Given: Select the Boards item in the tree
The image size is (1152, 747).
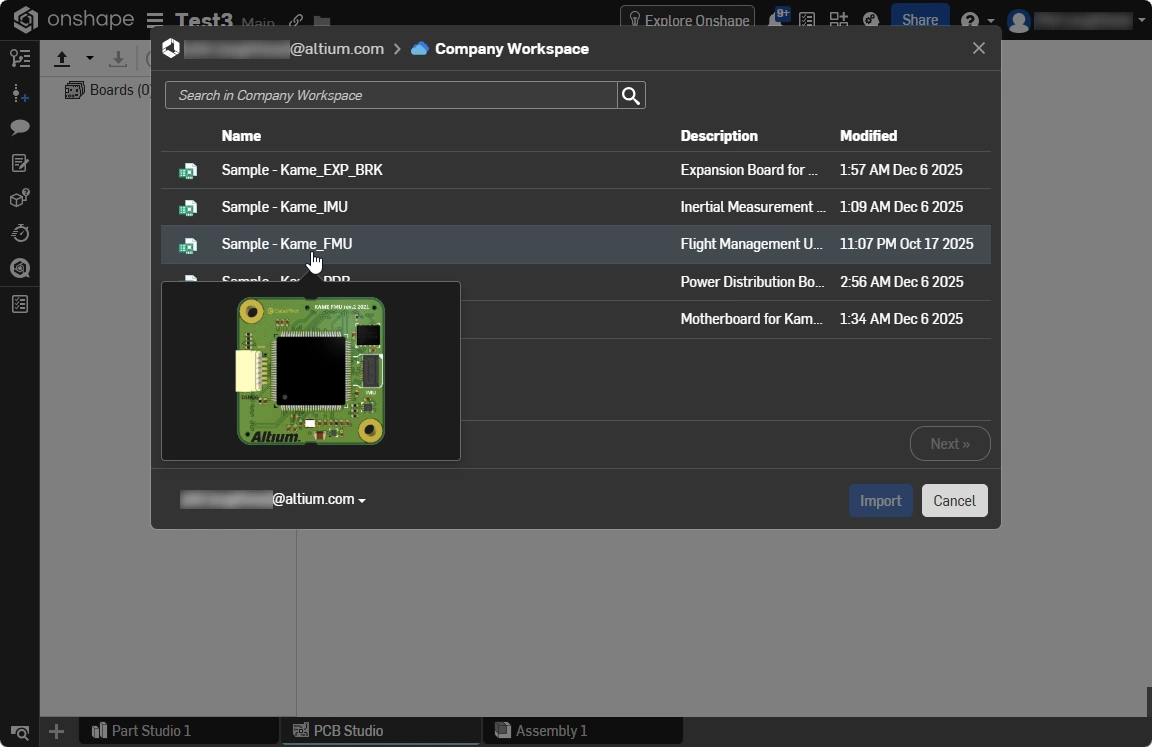Looking at the screenshot, I should [x=108, y=90].
